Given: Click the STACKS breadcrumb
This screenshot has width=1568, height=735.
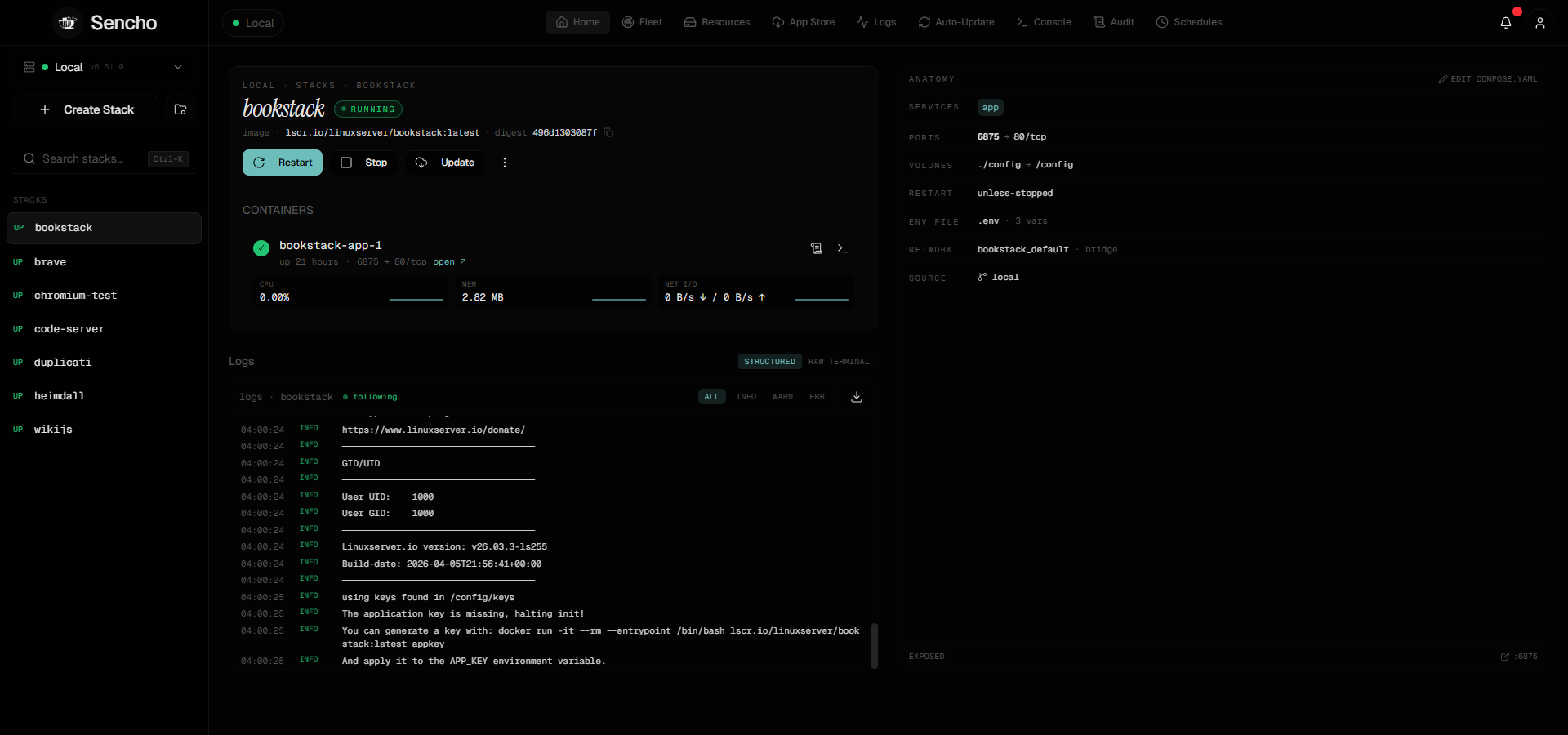Looking at the screenshot, I should 315,86.
